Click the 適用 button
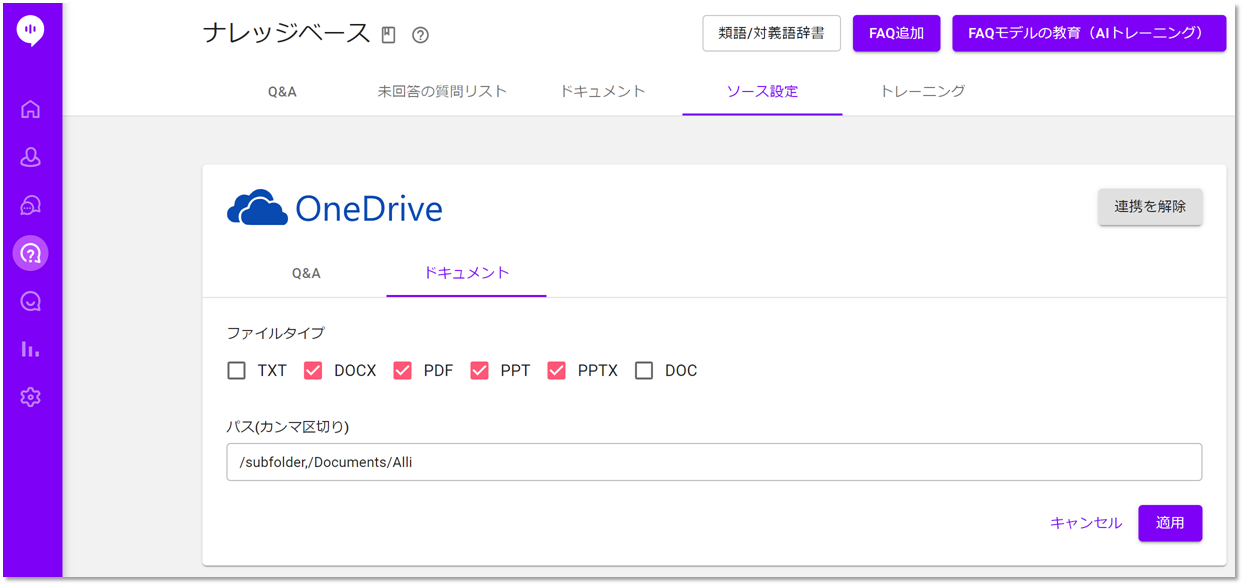Image resolution: width=1244 pixels, height=586 pixels. [x=1170, y=523]
